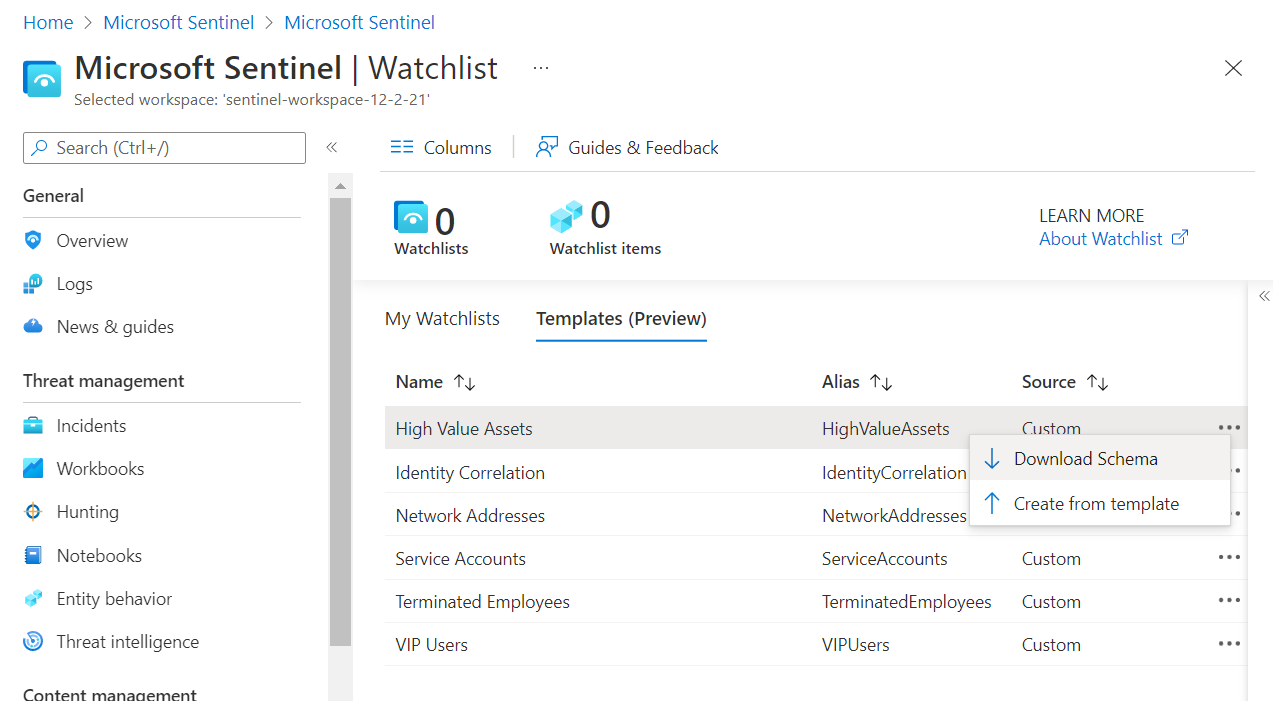1273x701 pixels.
Task: Select the Hunting crosshair icon
Action: (33, 512)
